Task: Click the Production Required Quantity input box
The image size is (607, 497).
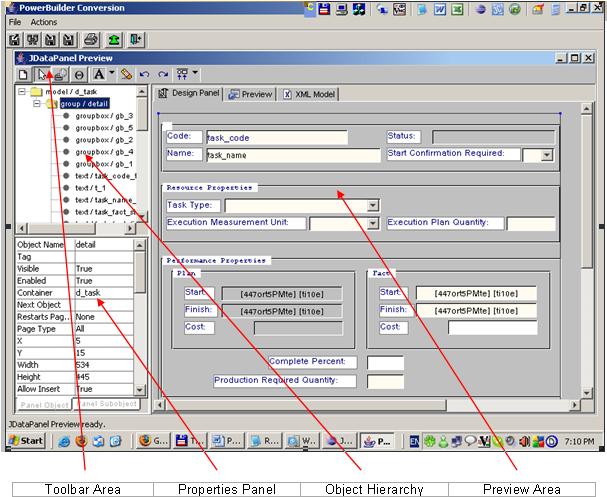Action: click(x=385, y=382)
